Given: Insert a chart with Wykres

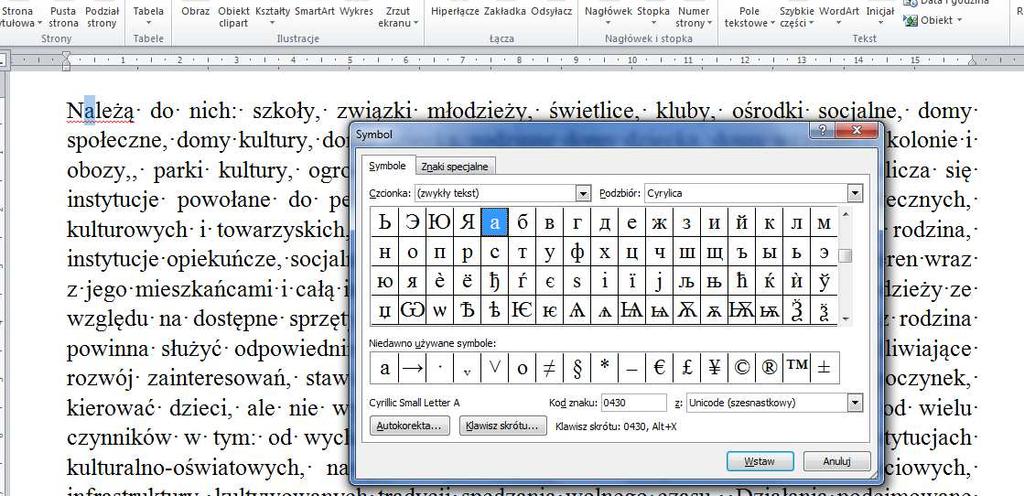Looking at the screenshot, I should pyautogui.click(x=357, y=12).
